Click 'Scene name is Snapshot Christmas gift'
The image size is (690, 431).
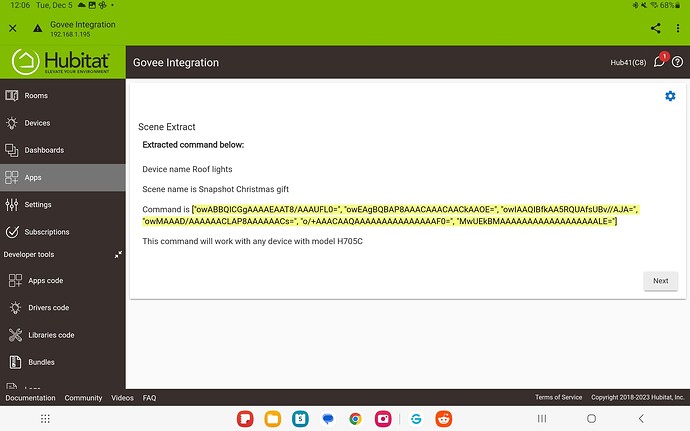[x=215, y=189]
